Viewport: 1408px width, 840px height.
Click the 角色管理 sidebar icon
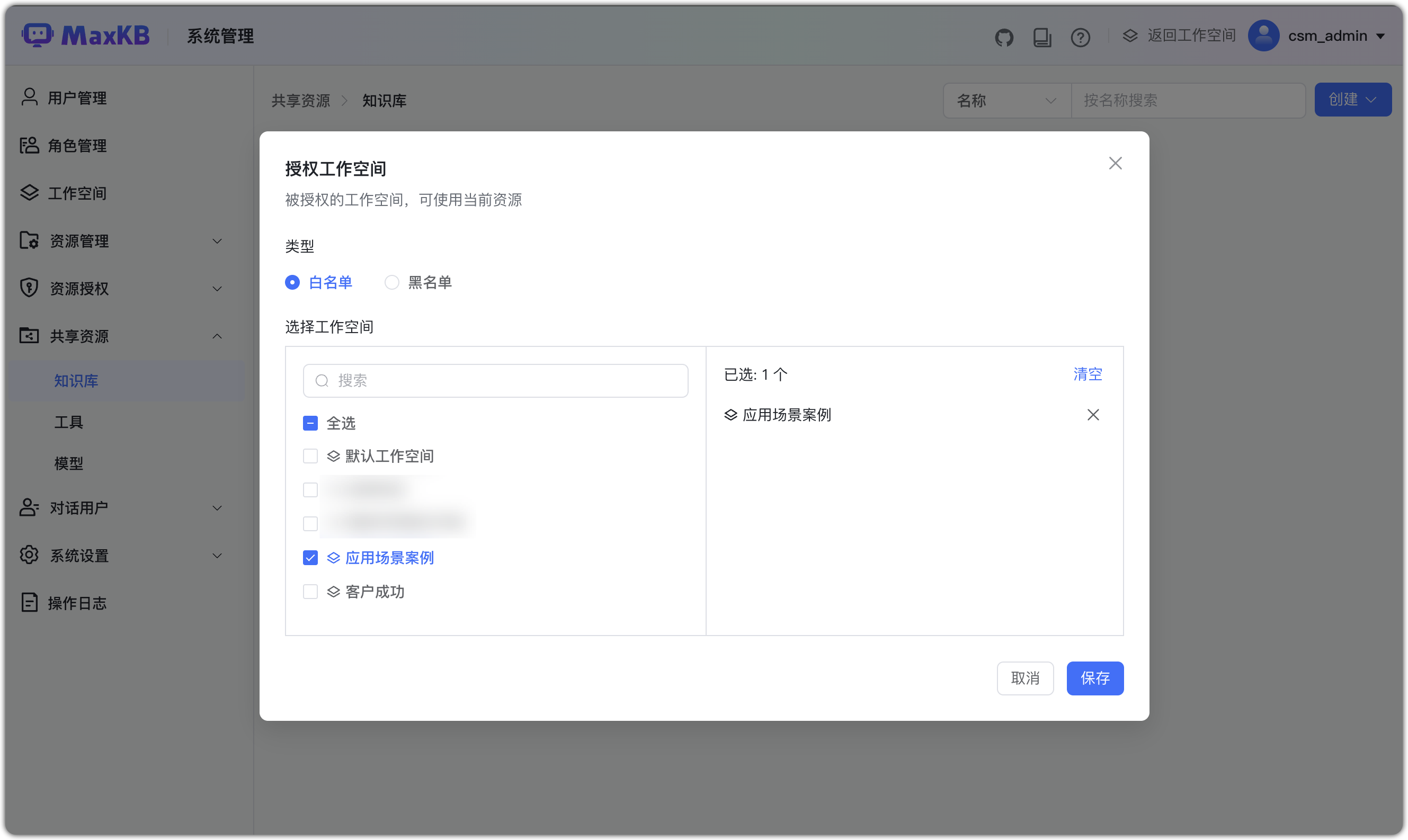[x=30, y=146]
